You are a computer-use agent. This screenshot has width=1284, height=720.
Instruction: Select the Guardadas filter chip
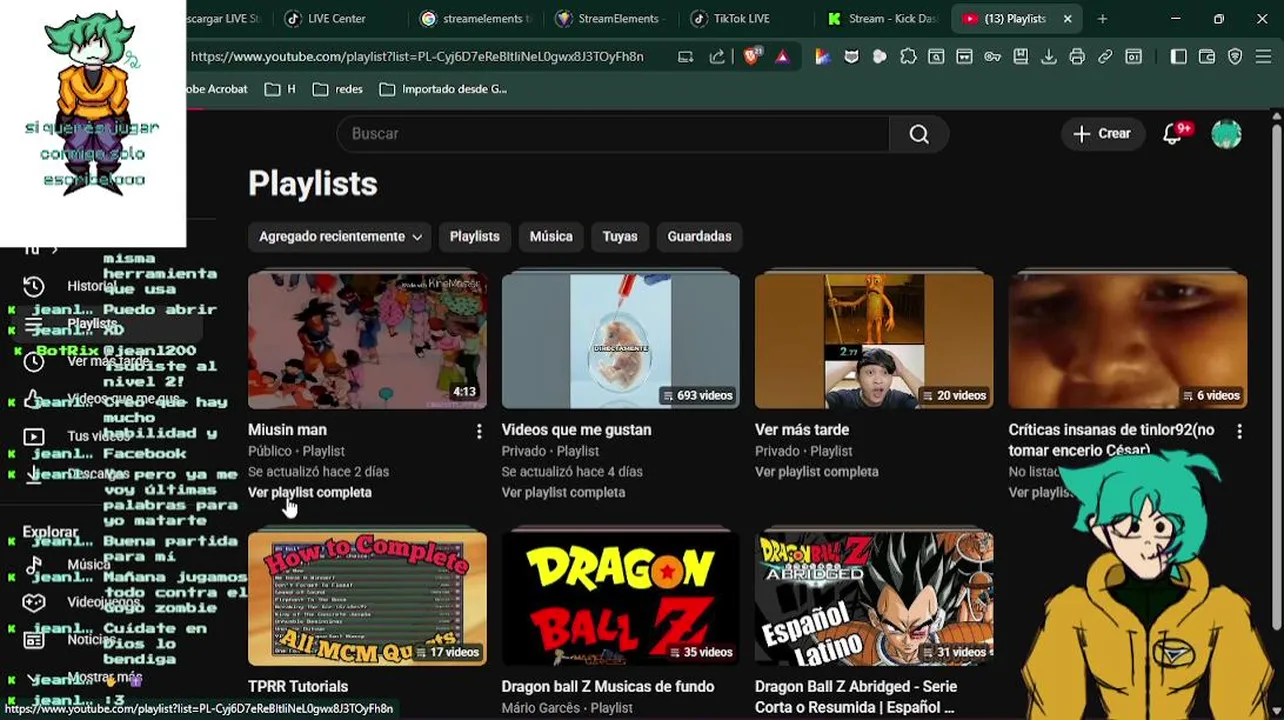tap(699, 237)
